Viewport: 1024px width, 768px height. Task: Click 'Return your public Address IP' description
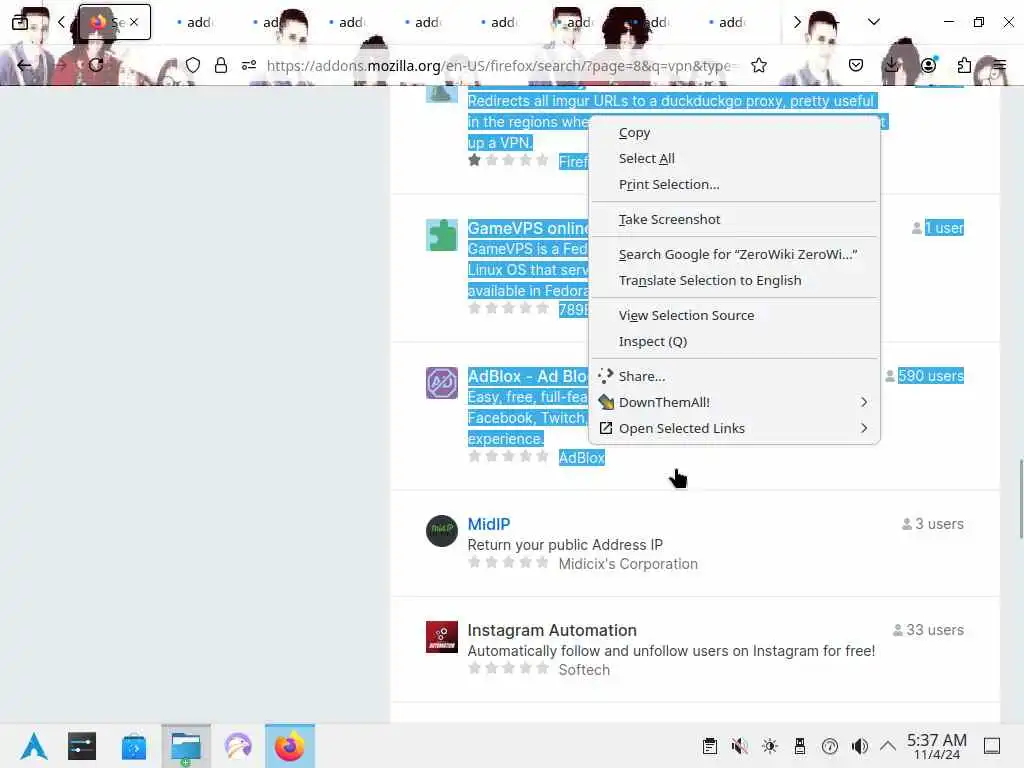565,545
